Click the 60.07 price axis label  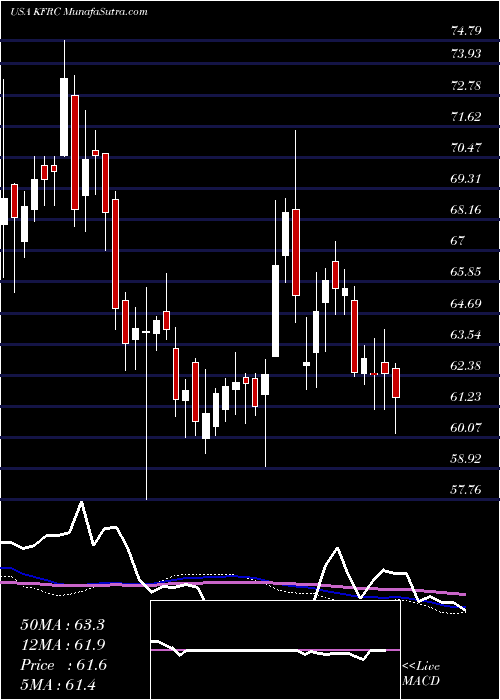(467, 428)
